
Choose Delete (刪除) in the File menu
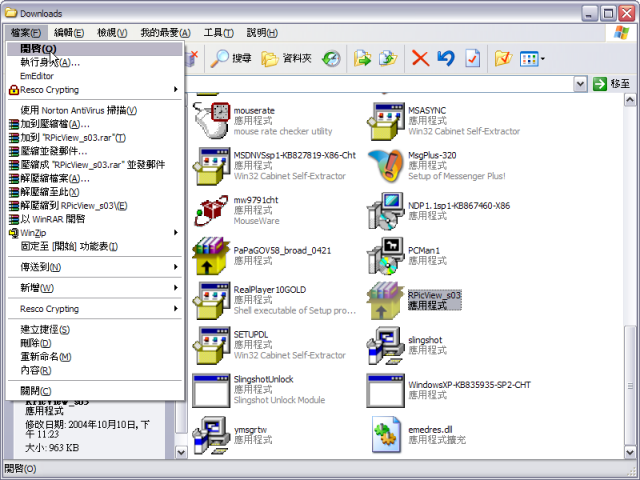point(95,343)
